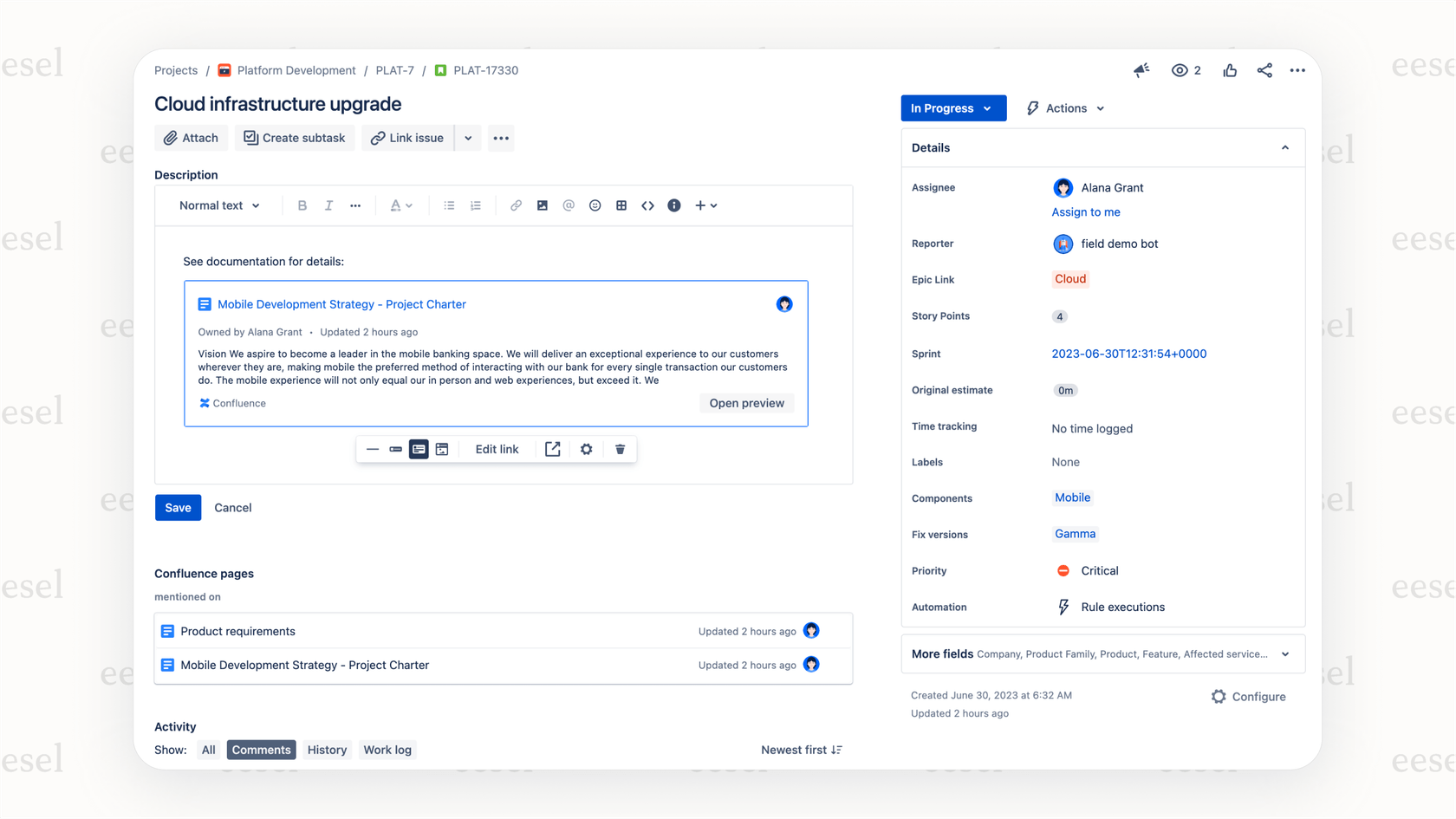
Task: Delete the Confluence link card via trash icon
Action: tap(620, 449)
